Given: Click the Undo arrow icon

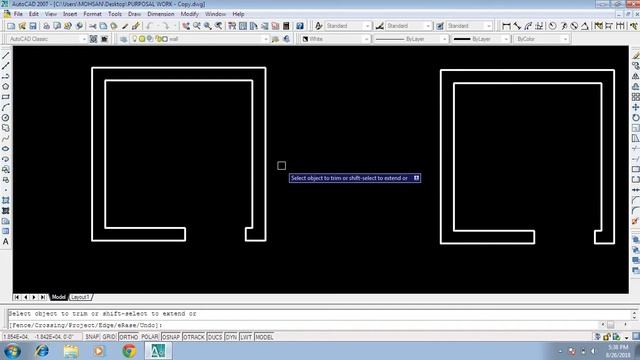Looking at the screenshot, I should coord(150,26).
